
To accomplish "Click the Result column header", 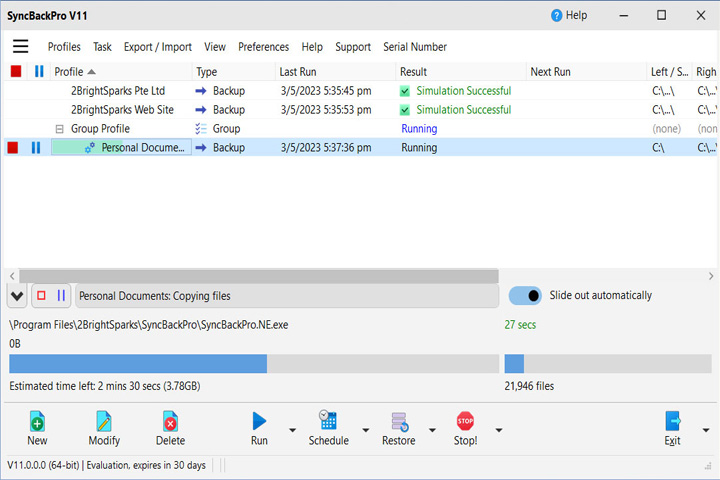I will 461,72.
